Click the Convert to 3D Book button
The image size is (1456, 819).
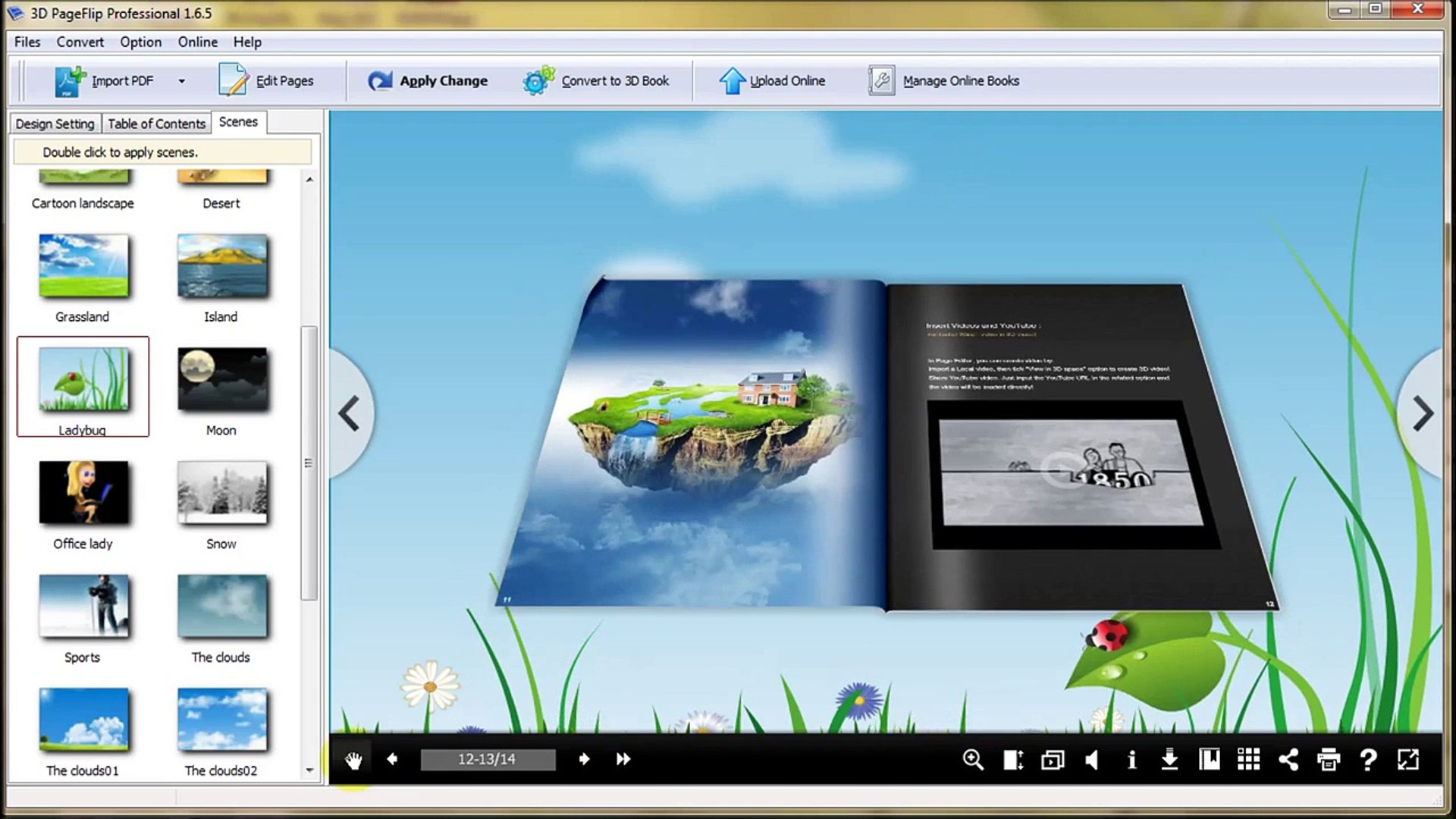pos(596,81)
